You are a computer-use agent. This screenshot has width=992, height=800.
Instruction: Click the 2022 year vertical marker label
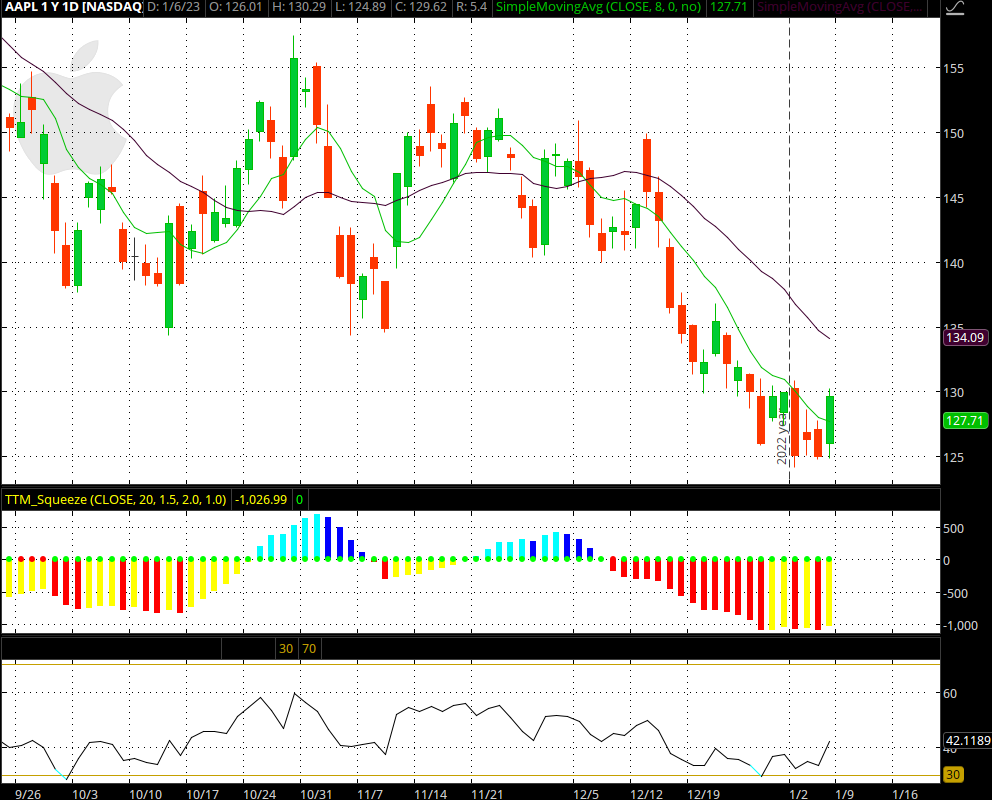783,438
